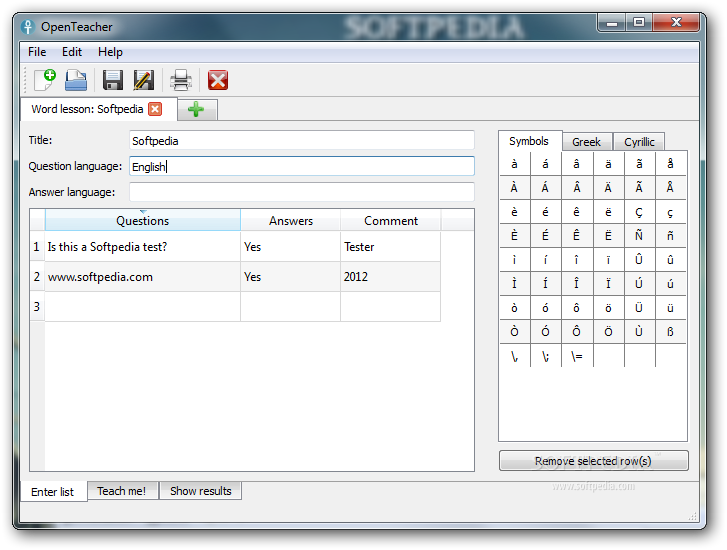Insert the ö lowercase symbol
Screen dimensions: 727x550
[x=608, y=308]
